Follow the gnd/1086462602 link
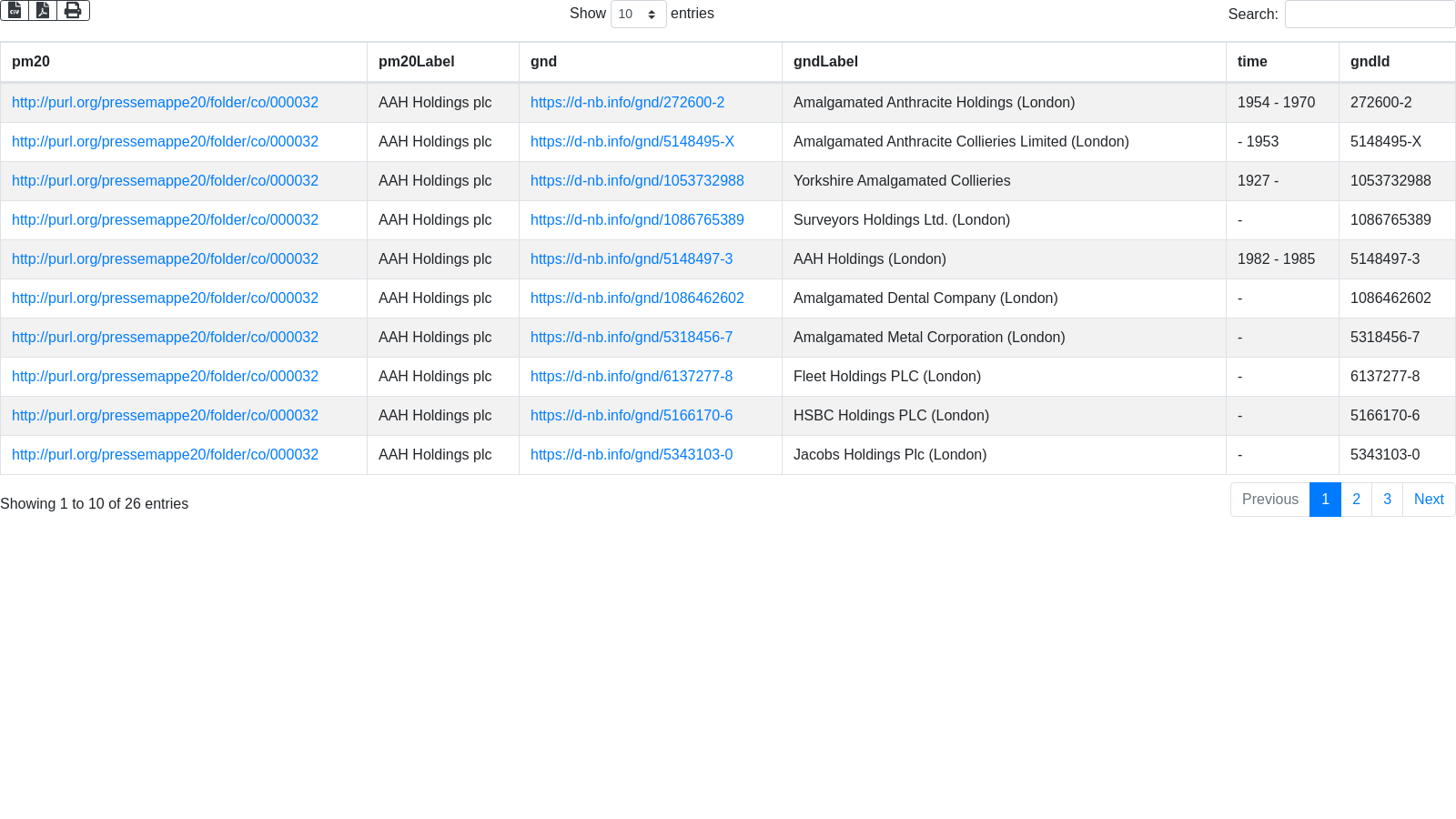The width and height of the screenshot is (1456, 819). pos(637,298)
